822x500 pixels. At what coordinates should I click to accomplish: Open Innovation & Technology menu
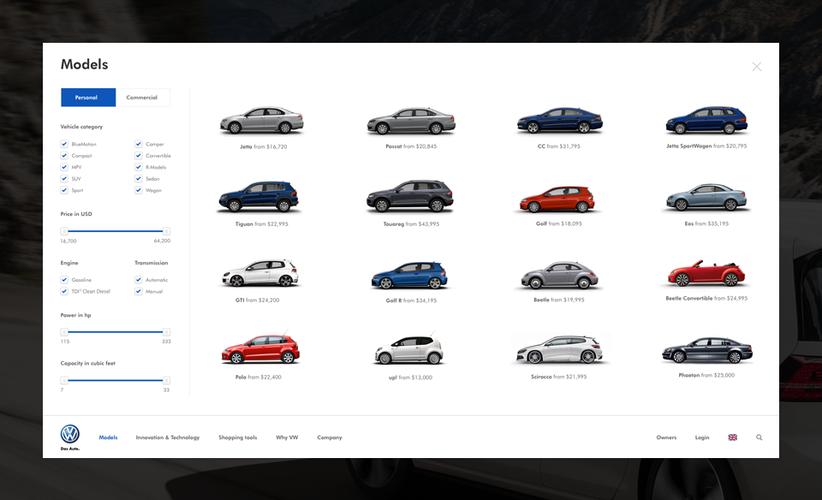pos(167,437)
